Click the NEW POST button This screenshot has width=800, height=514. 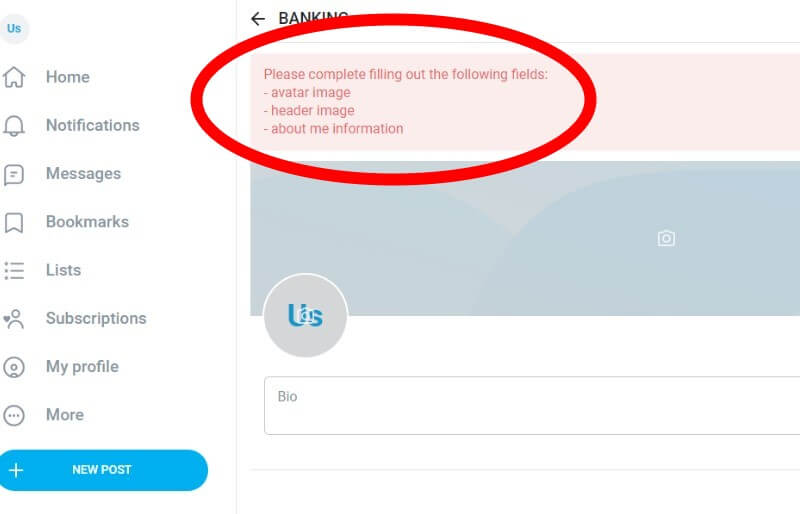click(x=104, y=470)
